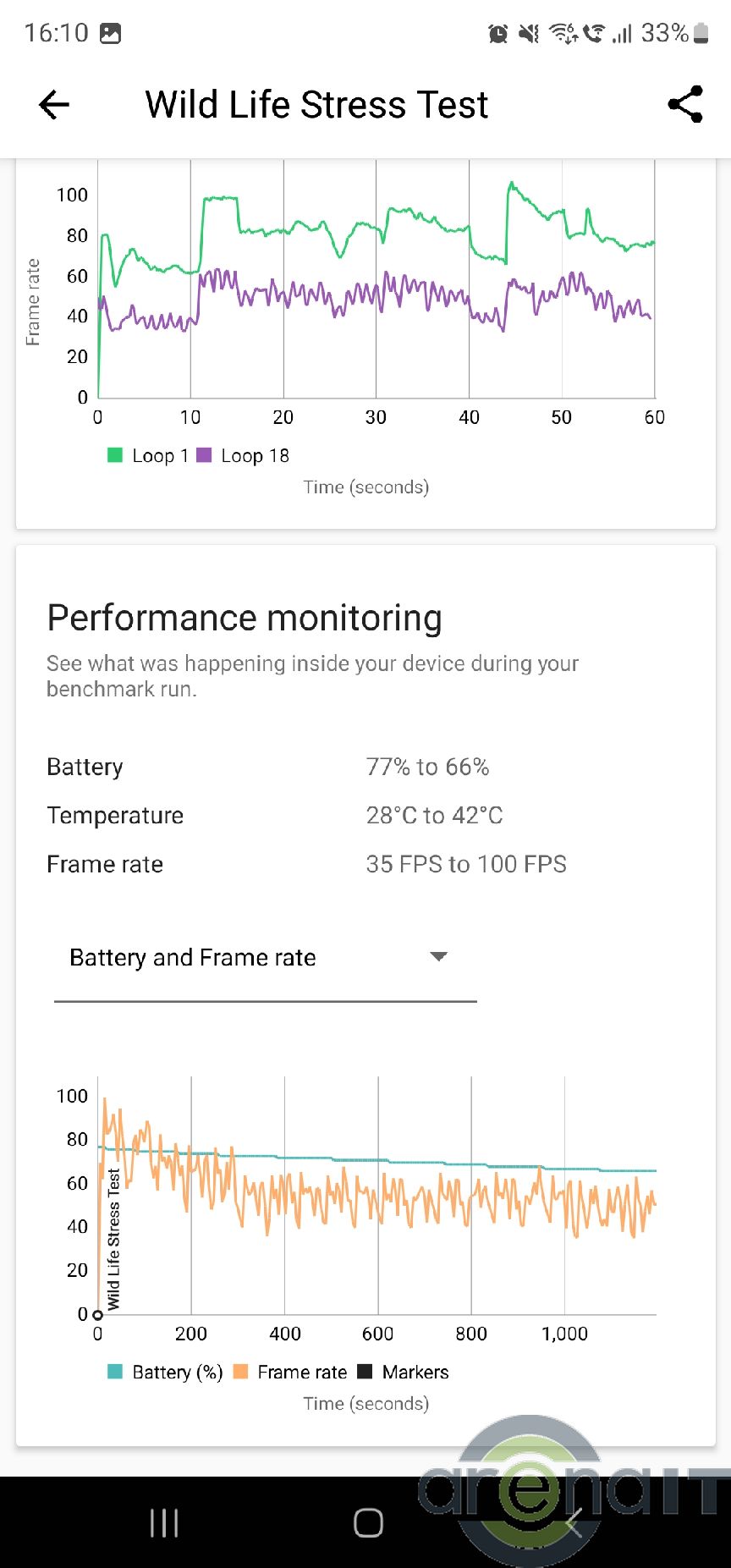Toggle Frame rate series in lower legend
The image size is (731, 1568).
291,1372
